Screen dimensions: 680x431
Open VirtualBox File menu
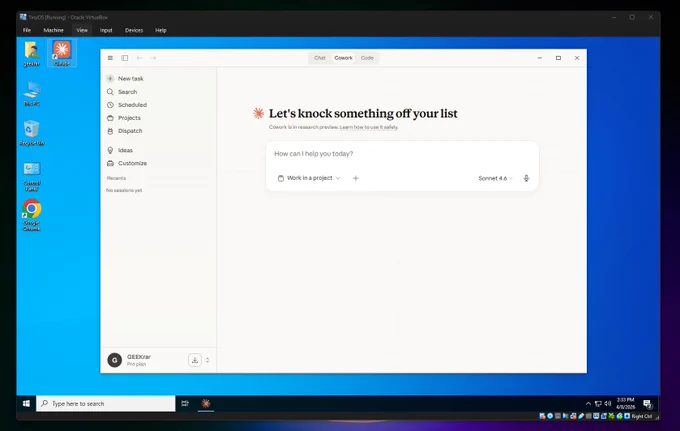27,30
